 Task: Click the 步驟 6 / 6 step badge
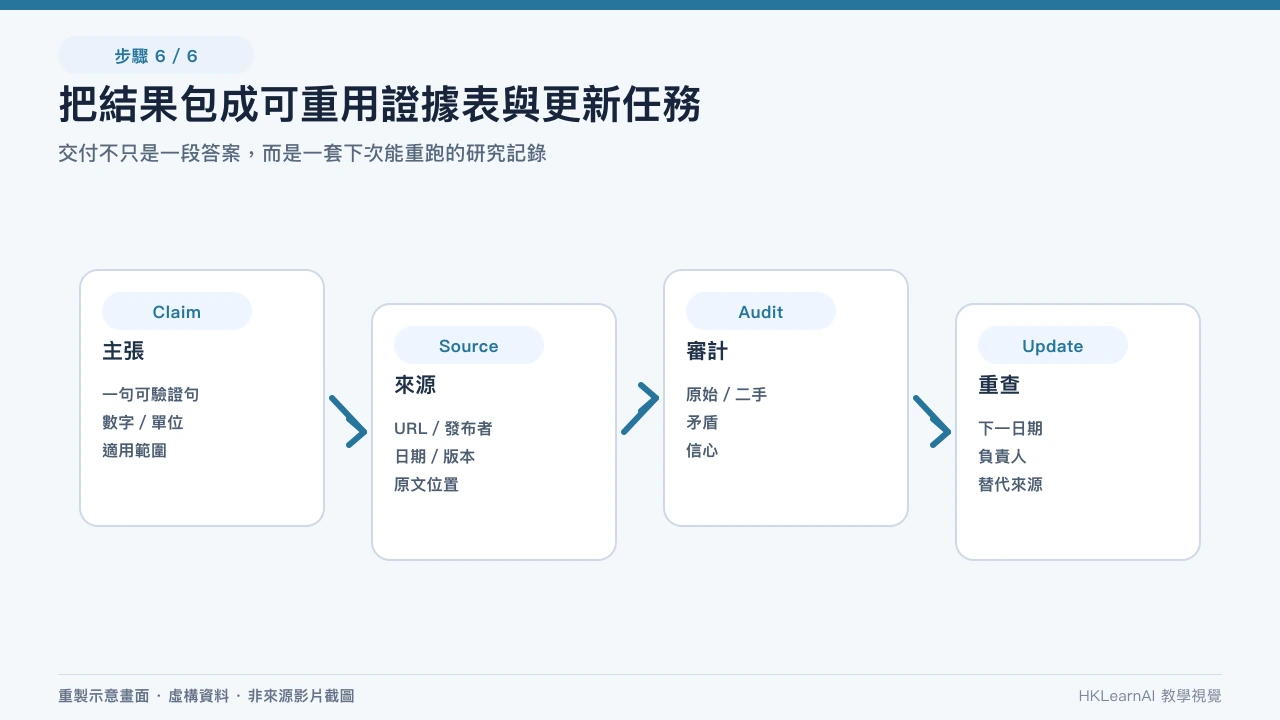click(x=156, y=55)
